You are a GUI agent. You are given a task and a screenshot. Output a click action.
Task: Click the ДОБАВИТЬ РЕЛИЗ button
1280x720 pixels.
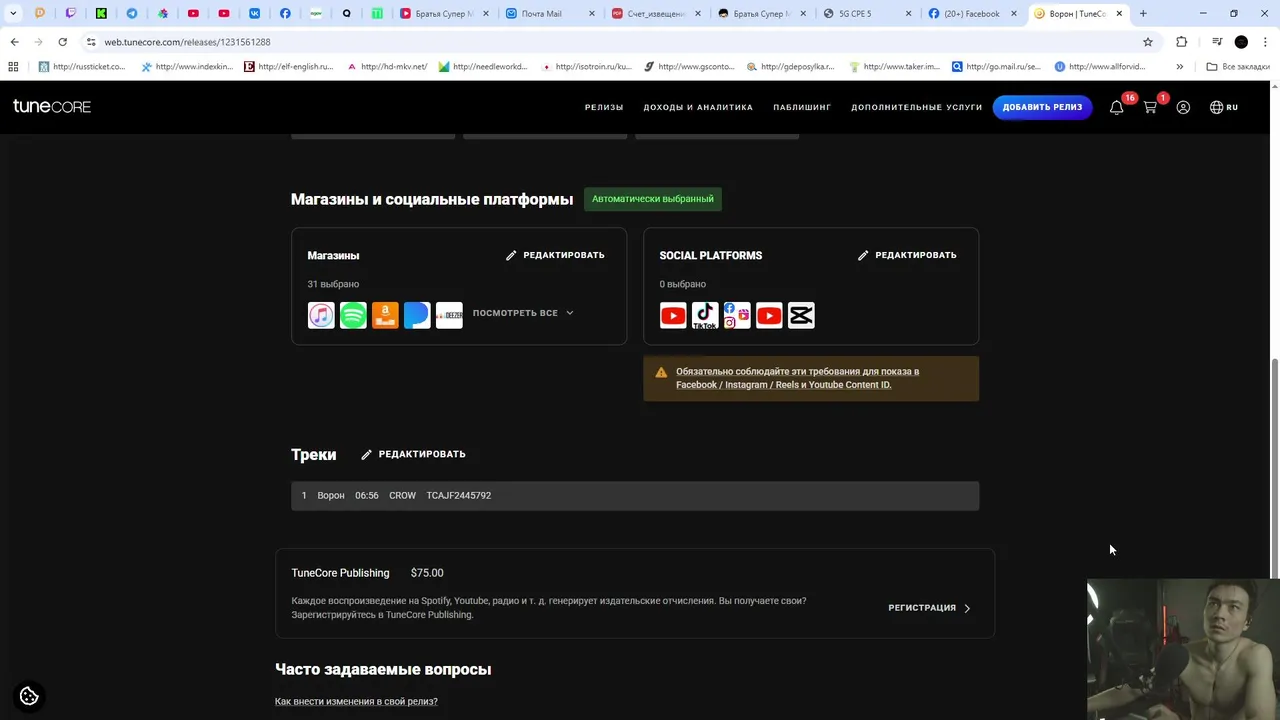coord(1042,107)
